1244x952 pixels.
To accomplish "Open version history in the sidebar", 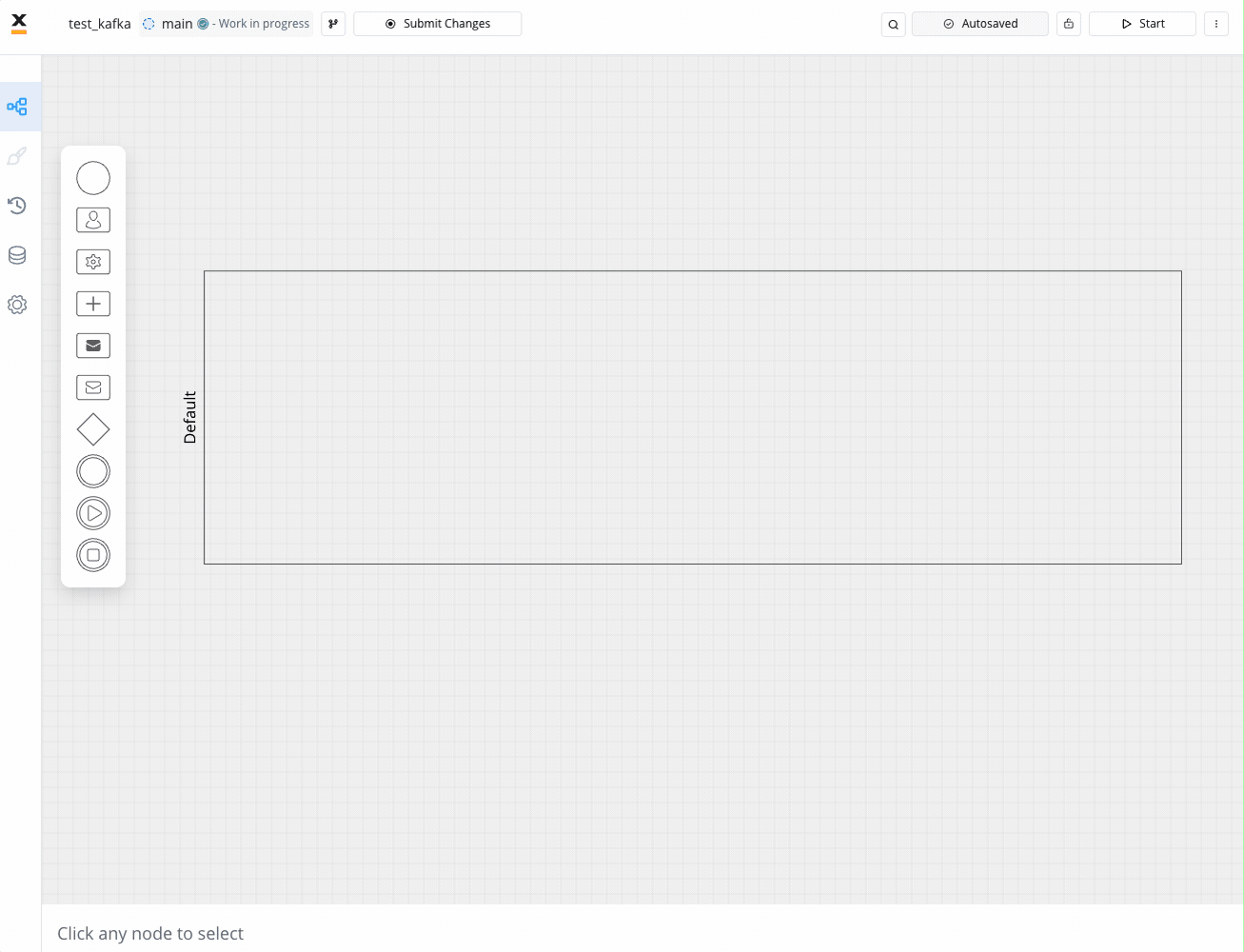I will pyautogui.click(x=17, y=206).
